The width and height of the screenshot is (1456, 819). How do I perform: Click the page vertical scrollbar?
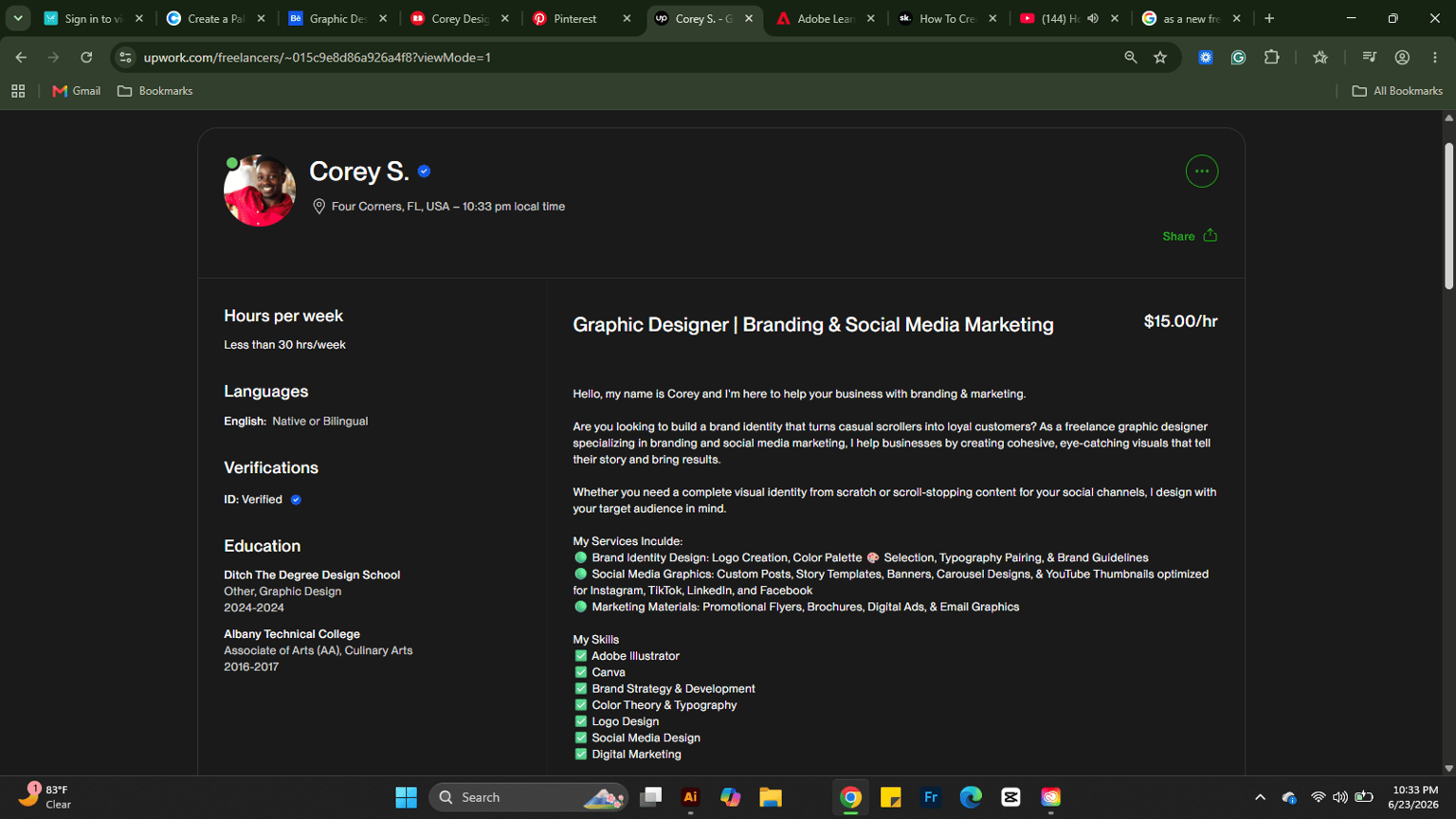tap(1448, 216)
